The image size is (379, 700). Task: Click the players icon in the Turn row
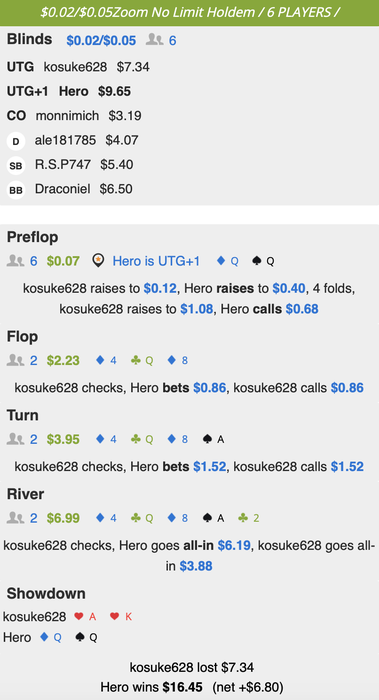coord(15,439)
